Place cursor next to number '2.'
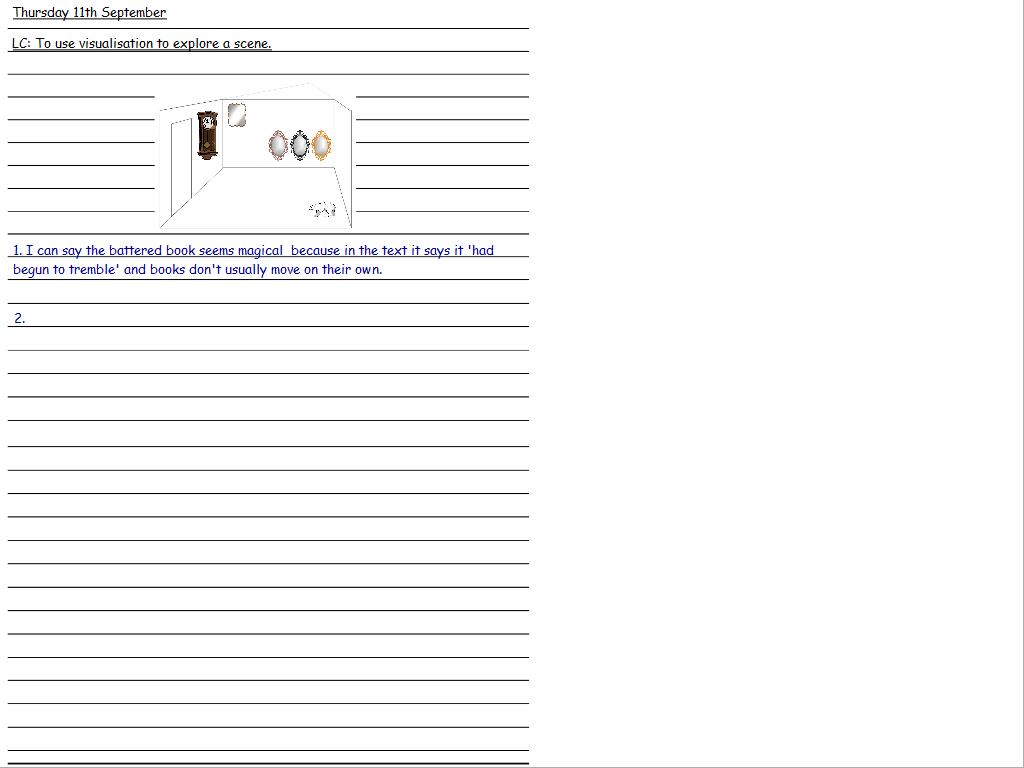Image resolution: width=1024 pixels, height=768 pixels. (30, 318)
